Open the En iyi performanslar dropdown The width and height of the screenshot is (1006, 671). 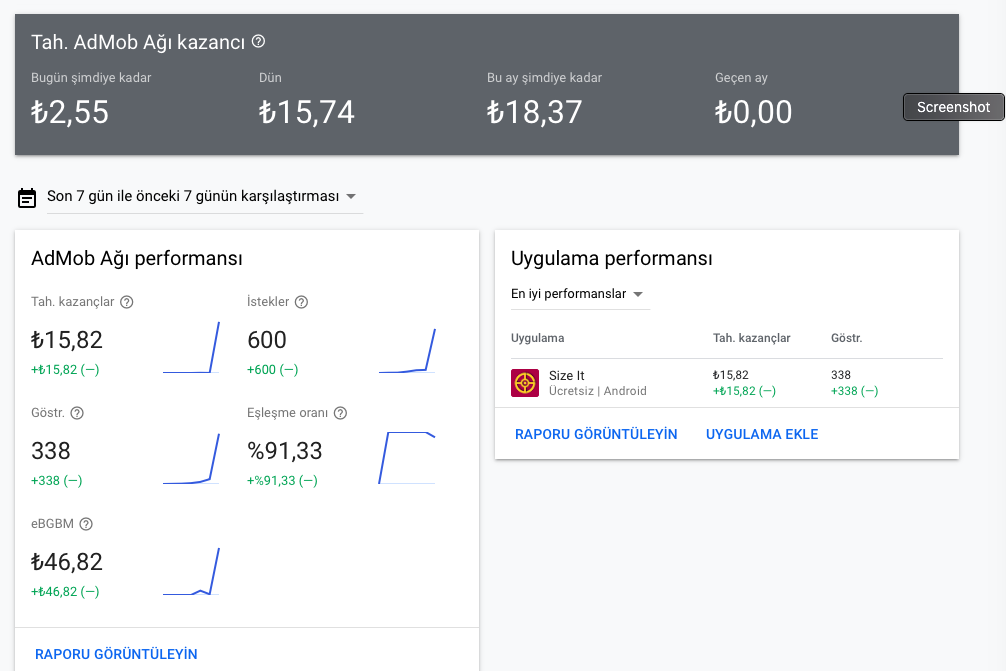pyautogui.click(x=580, y=294)
